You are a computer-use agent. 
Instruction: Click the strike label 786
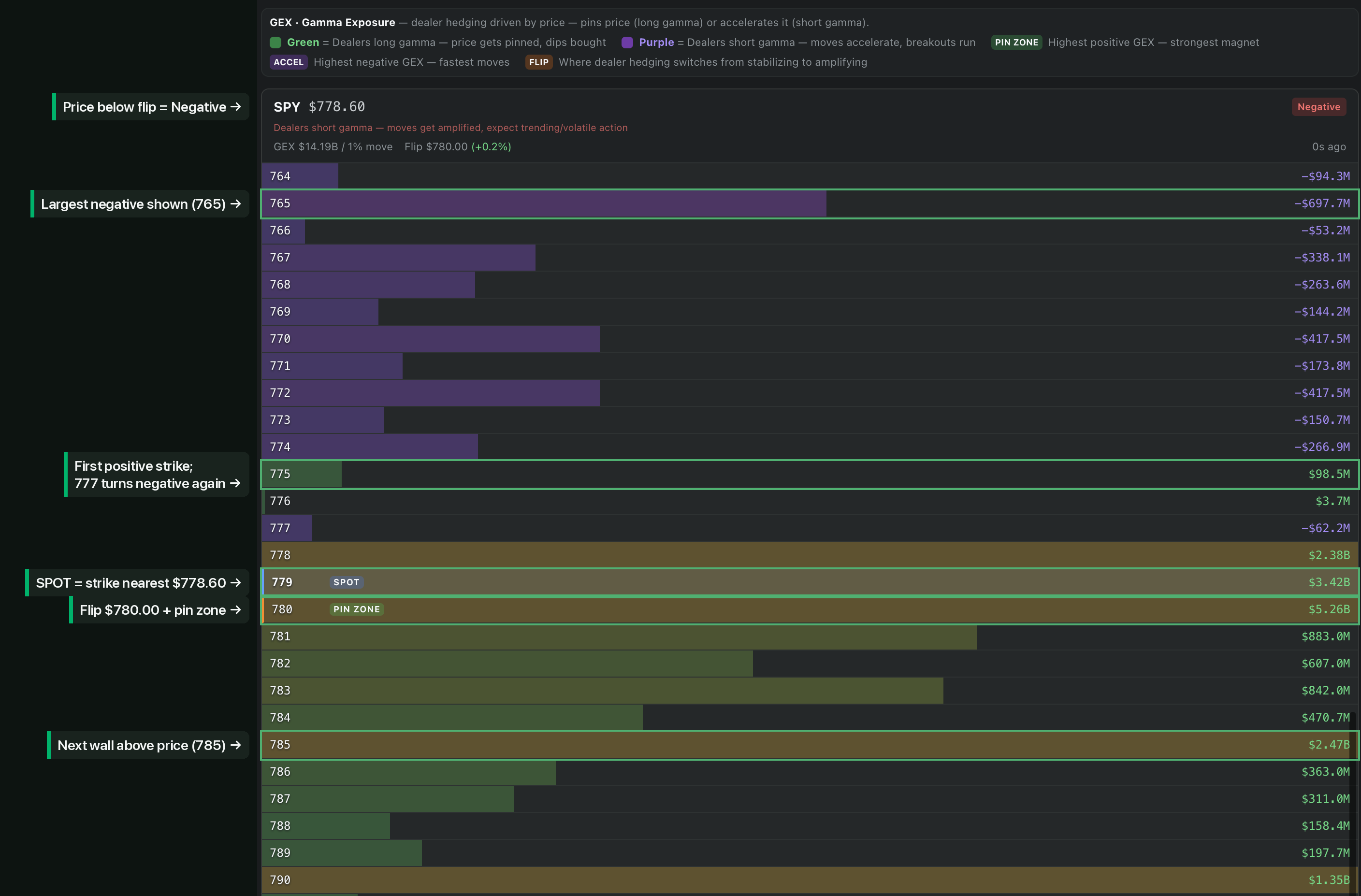[280, 772]
